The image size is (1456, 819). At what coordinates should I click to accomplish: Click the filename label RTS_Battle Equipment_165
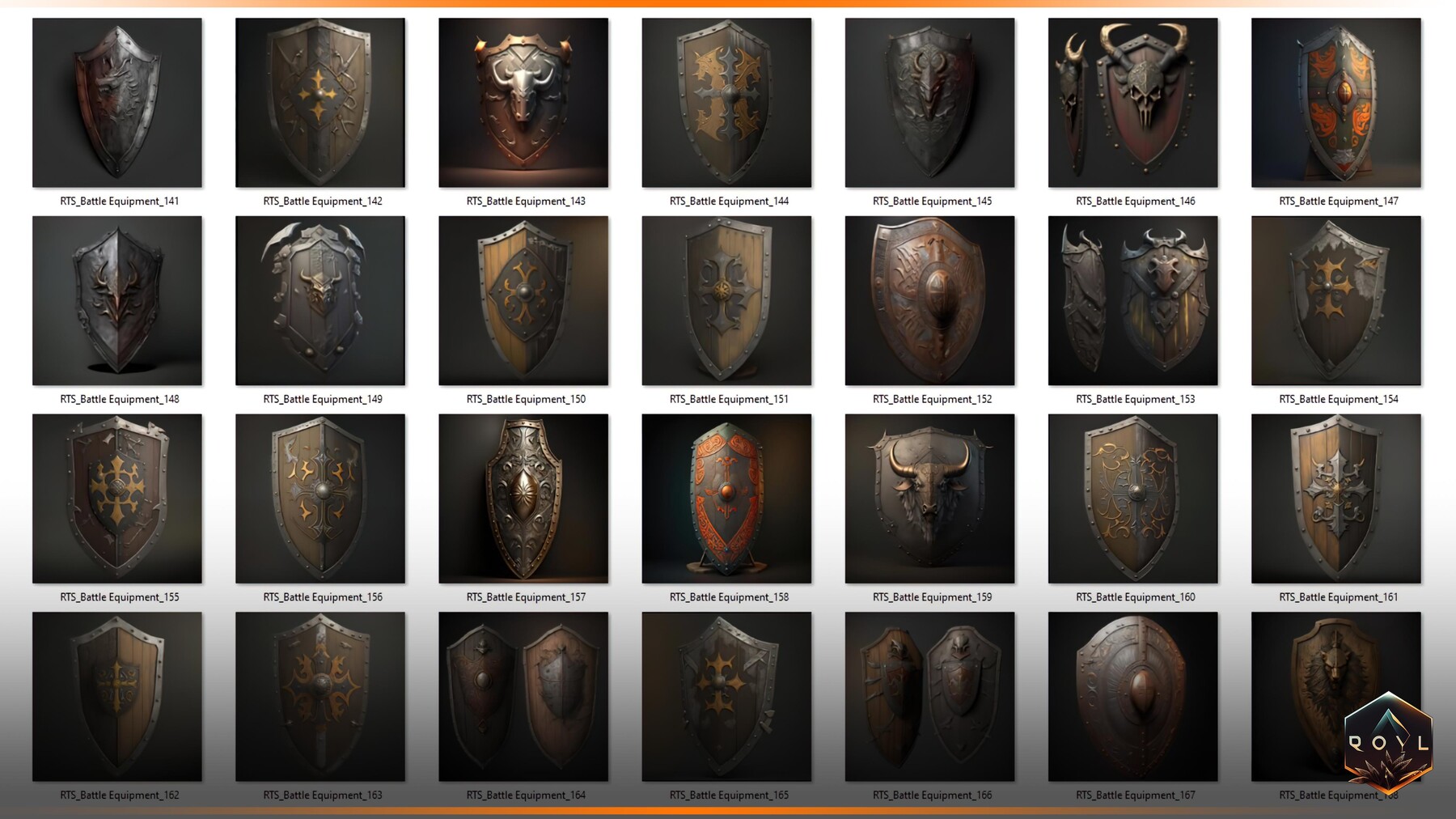coord(726,795)
